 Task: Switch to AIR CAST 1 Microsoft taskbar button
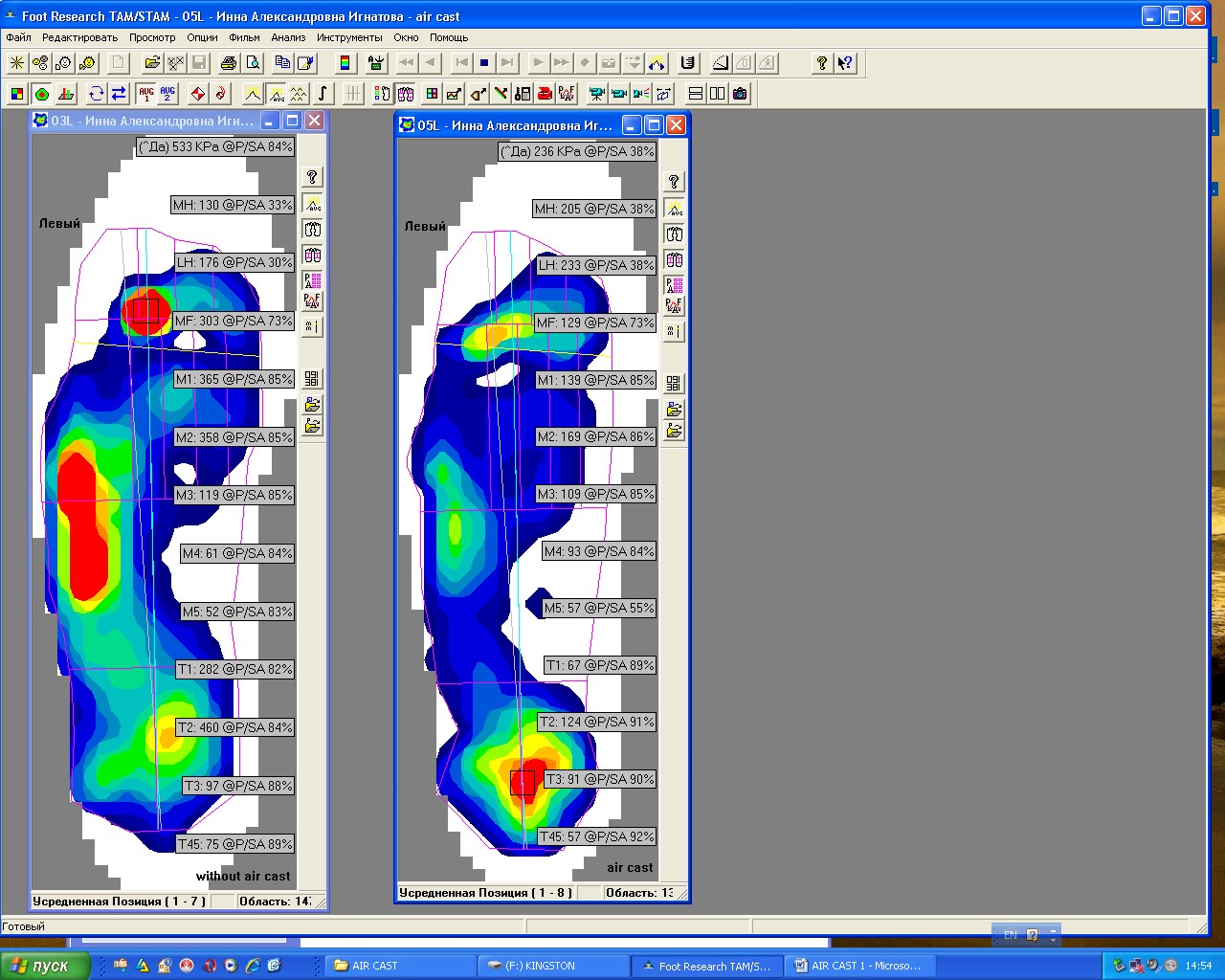pyautogui.click(x=858, y=966)
